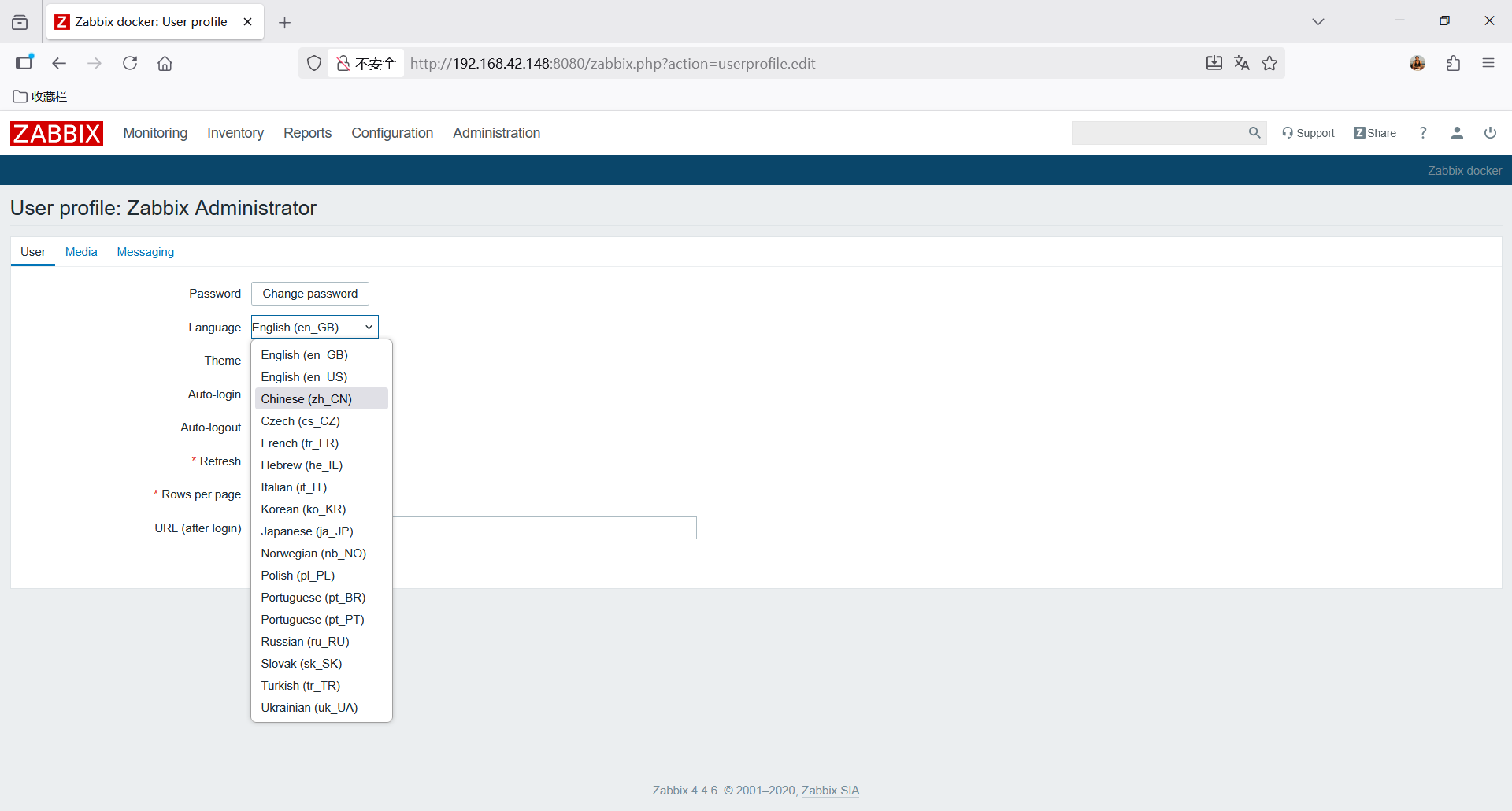Click the Change password button
Image resolution: width=1512 pixels, height=811 pixels.
[x=310, y=294]
